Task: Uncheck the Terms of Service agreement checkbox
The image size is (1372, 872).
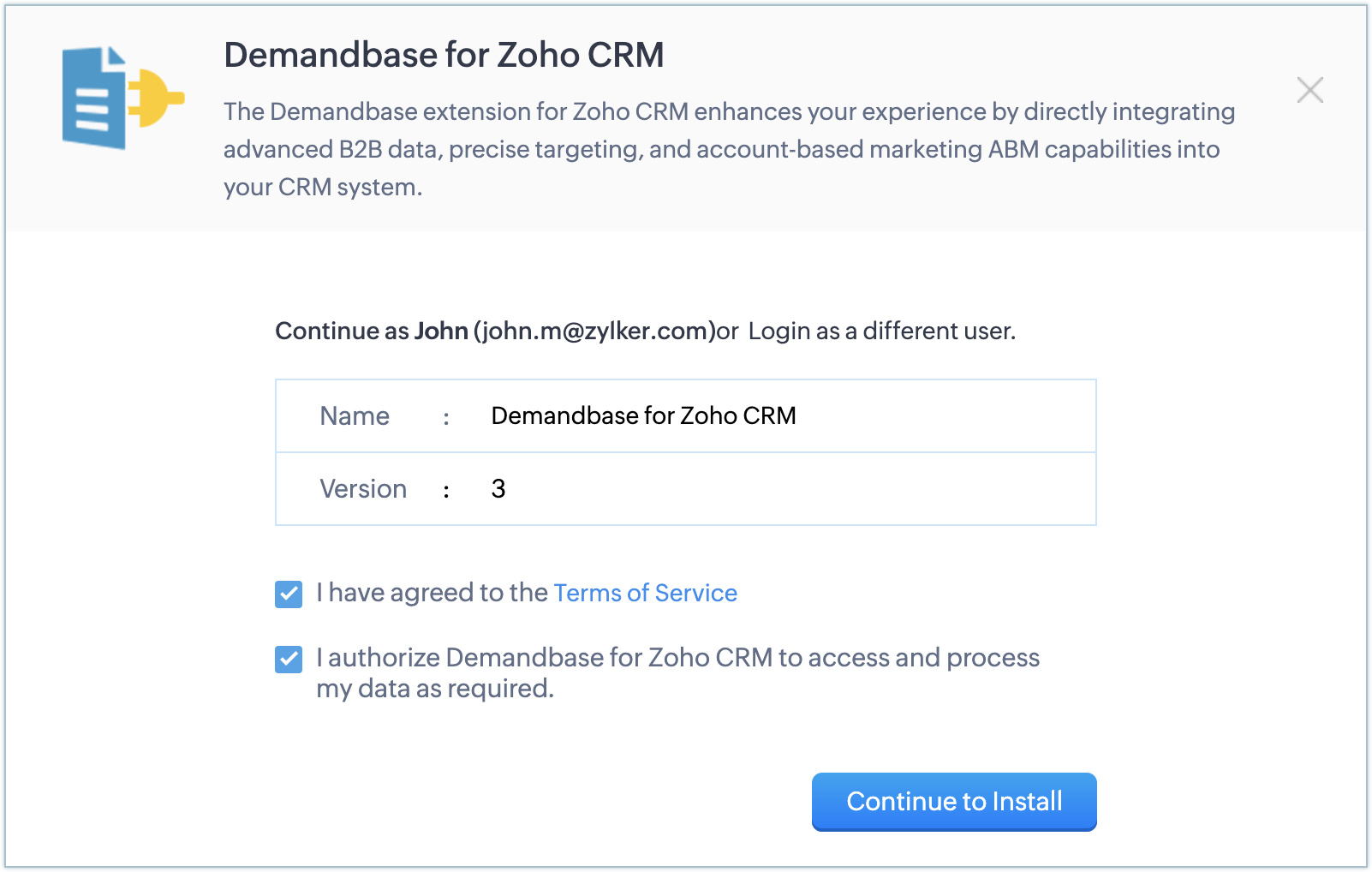Action: click(289, 594)
